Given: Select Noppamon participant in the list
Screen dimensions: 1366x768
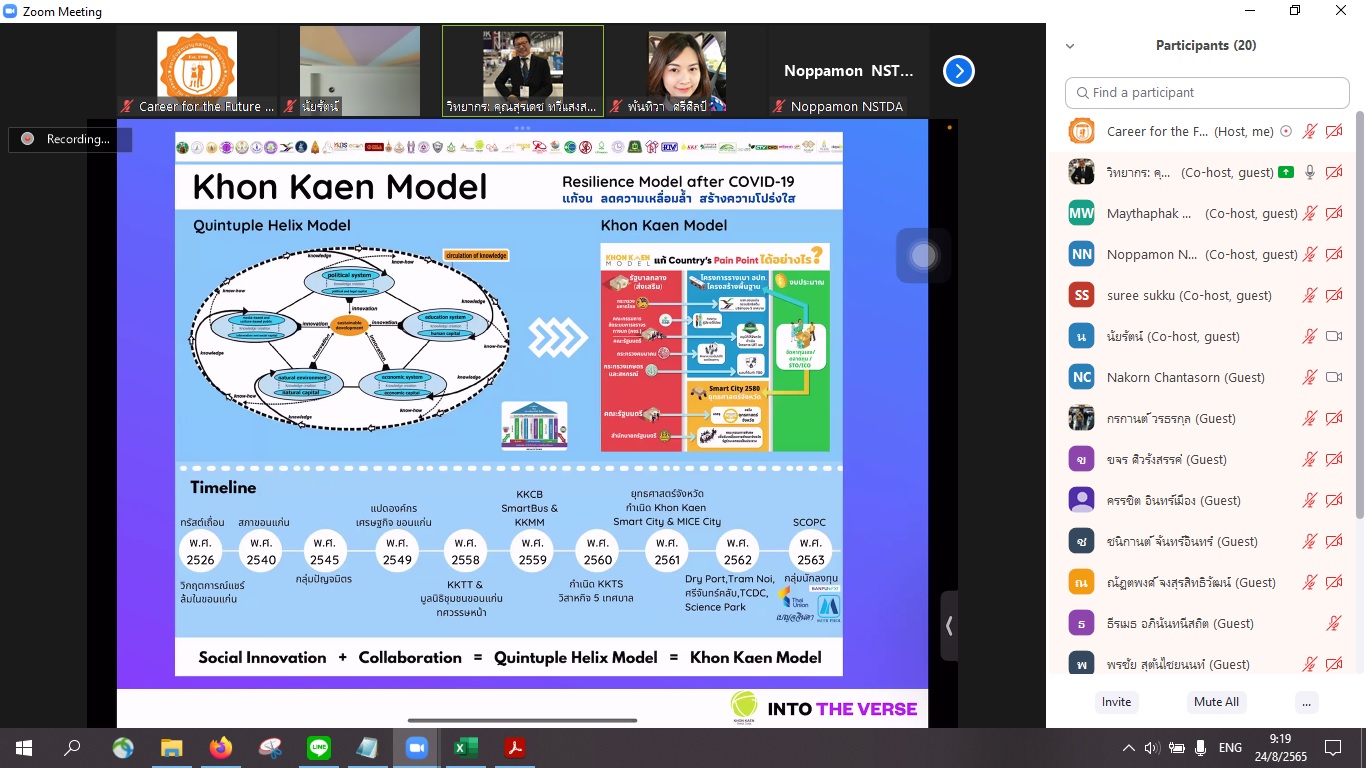Looking at the screenshot, I should [1150, 254].
